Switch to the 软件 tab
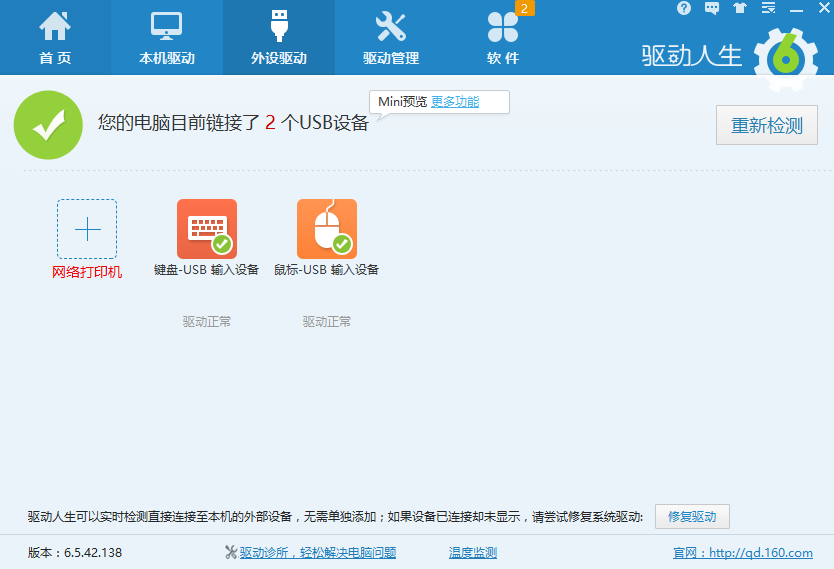This screenshot has height=569, width=834. pyautogui.click(x=503, y=38)
